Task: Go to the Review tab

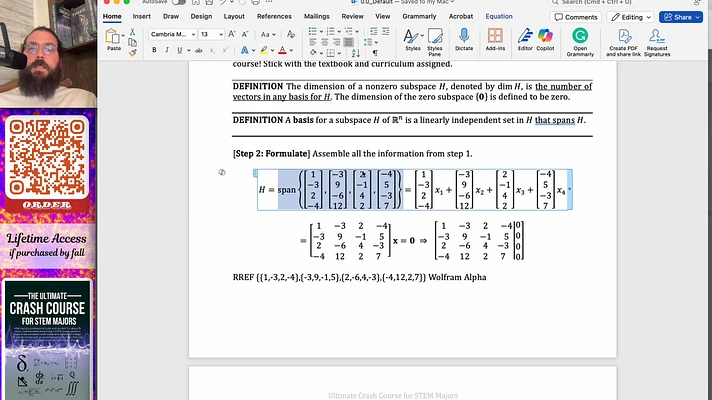Action: pyautogui.click(x=352, y=16)
